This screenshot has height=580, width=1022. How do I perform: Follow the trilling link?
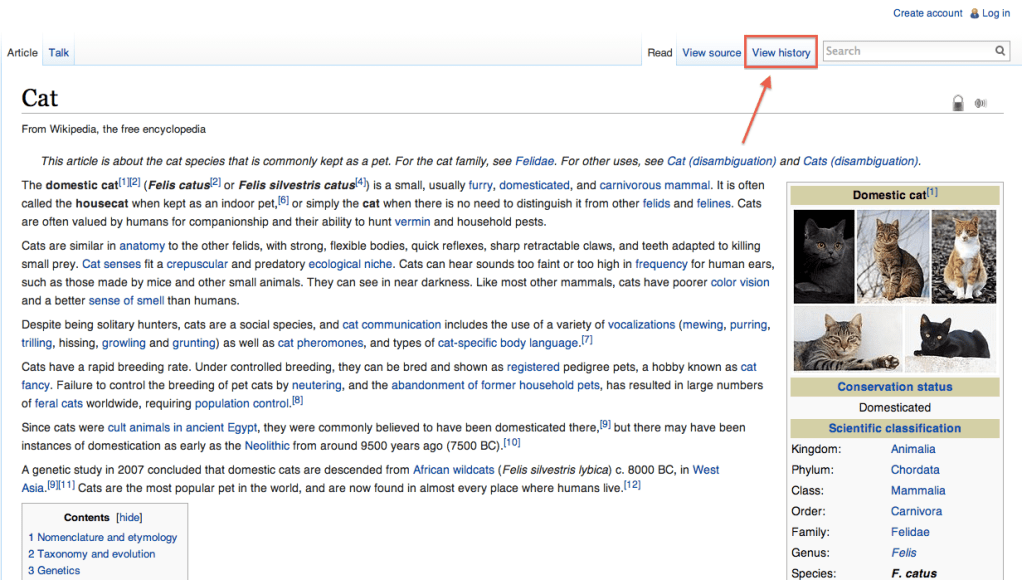(x=36, y=343)
